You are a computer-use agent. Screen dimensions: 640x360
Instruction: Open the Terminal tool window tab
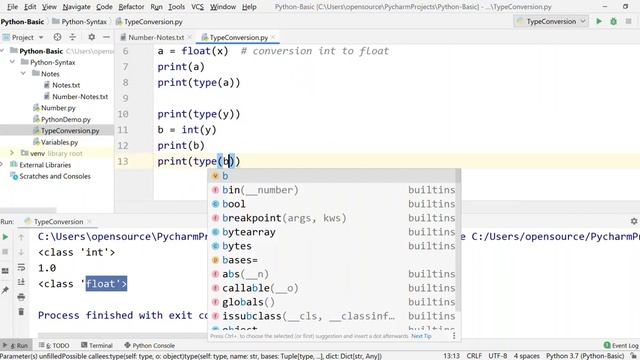pyautogui.click(x=97, y=345)
